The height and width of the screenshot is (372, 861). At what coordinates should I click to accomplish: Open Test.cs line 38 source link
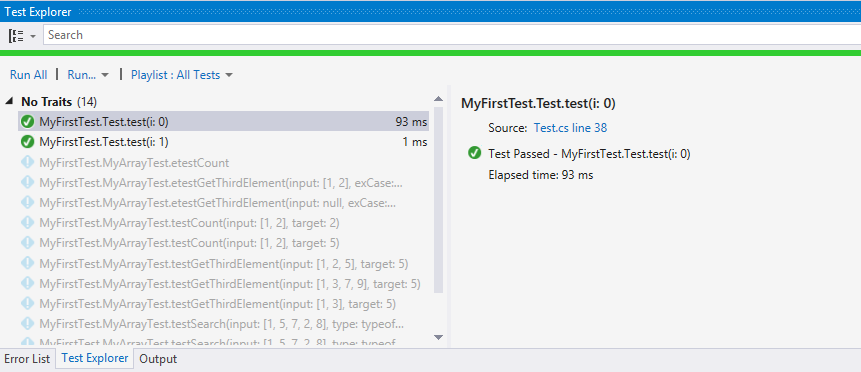pos(570,128)
